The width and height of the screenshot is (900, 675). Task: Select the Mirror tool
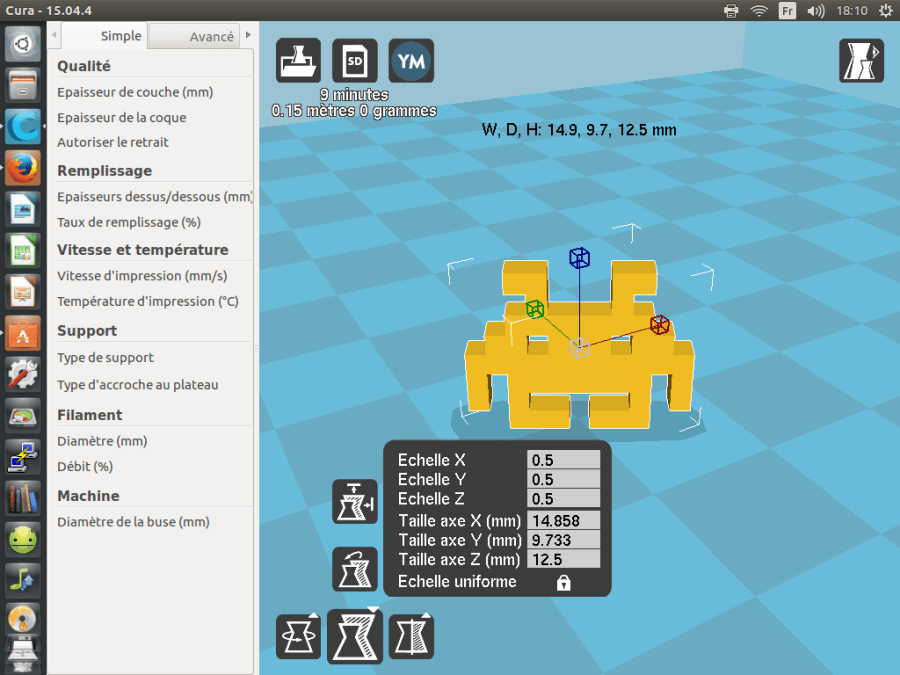coord(411,637)
